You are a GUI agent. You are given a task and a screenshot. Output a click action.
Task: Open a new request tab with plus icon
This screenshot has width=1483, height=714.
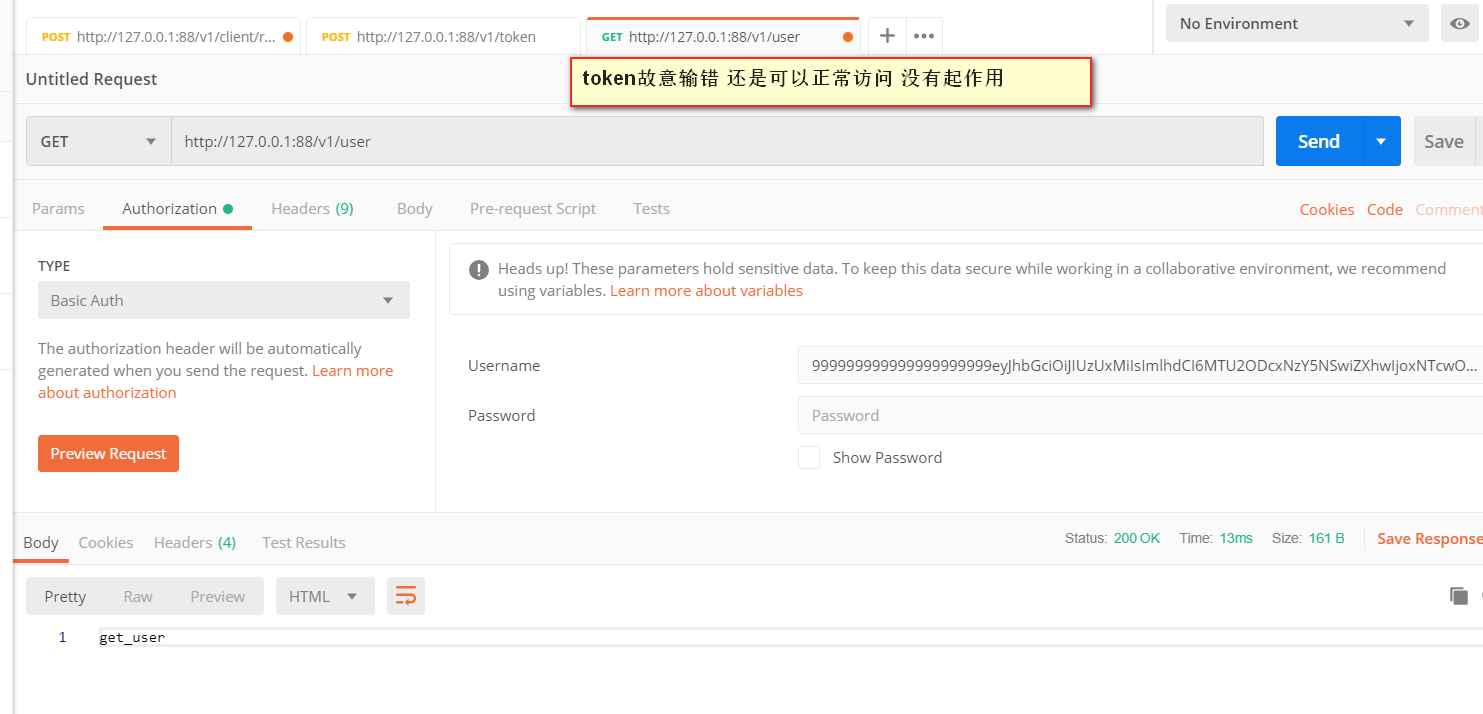pos(887,36)
